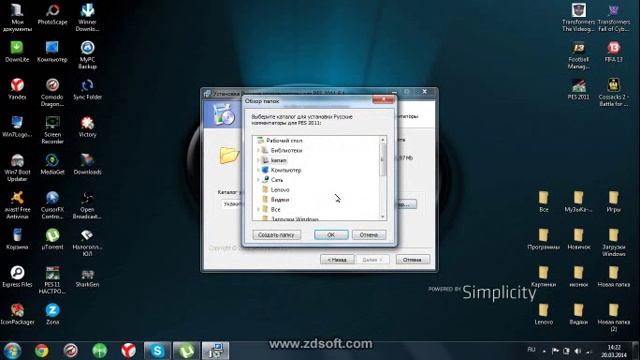Open the Victory desktop icon

[x=87, y=127]
